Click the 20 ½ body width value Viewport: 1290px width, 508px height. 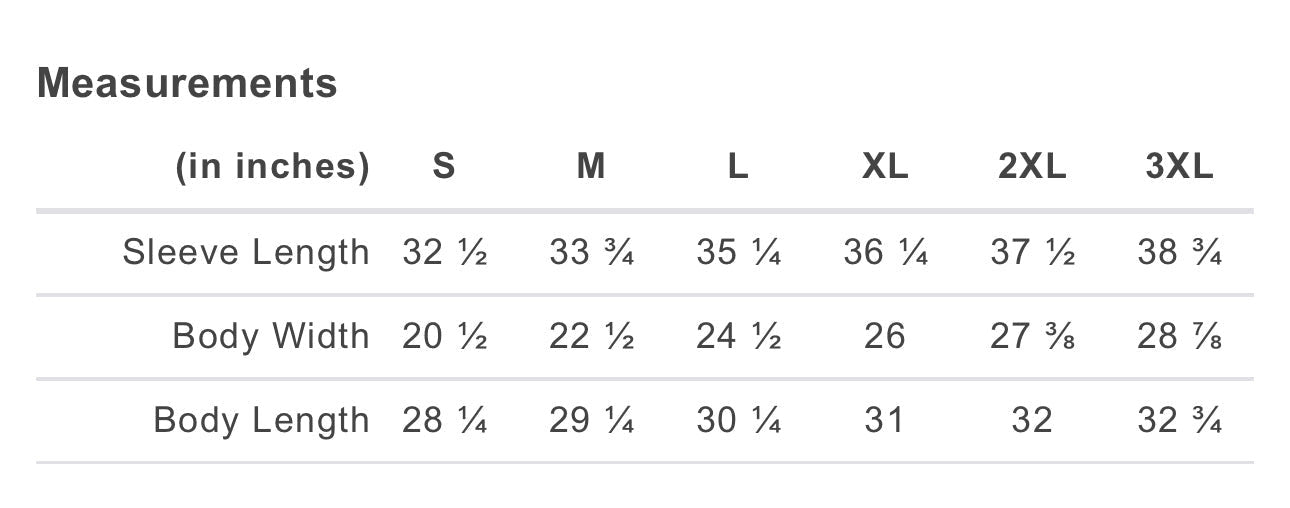click(x=444, y=336)
